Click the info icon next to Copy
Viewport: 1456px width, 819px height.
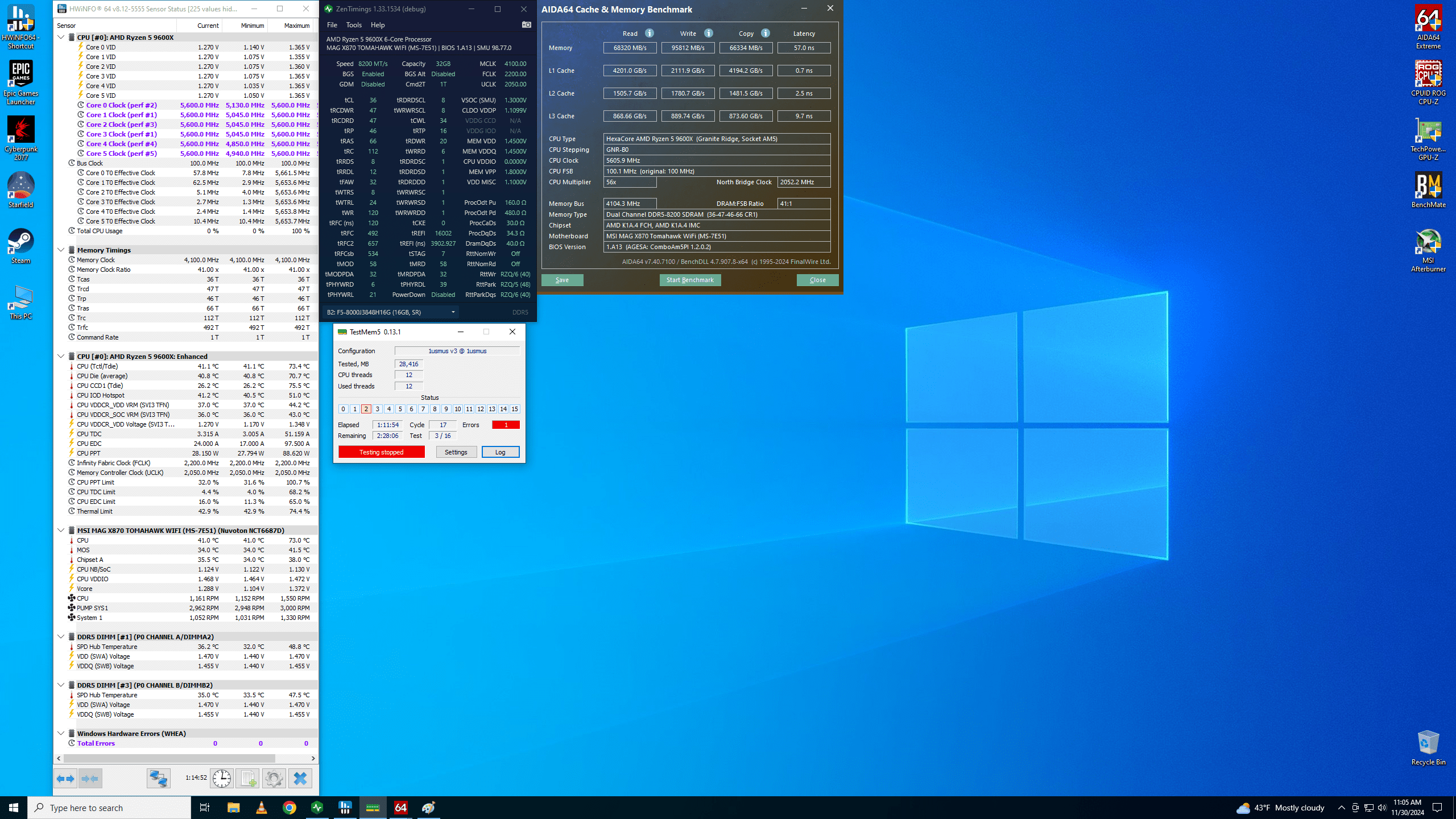pyautogui.click(x=766, y=33)
